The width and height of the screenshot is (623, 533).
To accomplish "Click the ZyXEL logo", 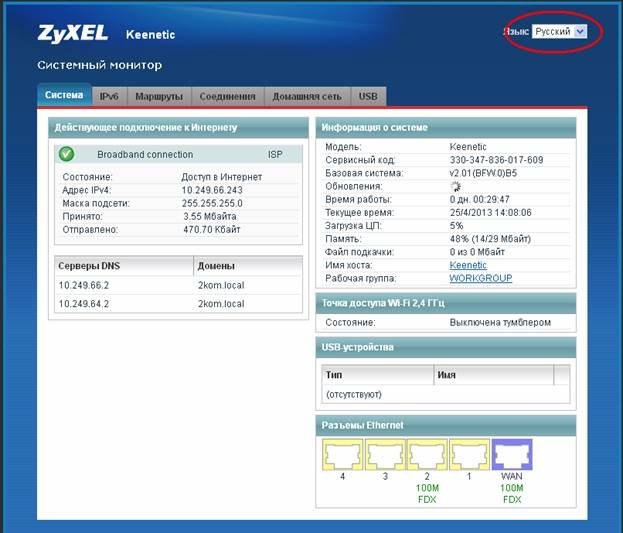I will (73, 33).
